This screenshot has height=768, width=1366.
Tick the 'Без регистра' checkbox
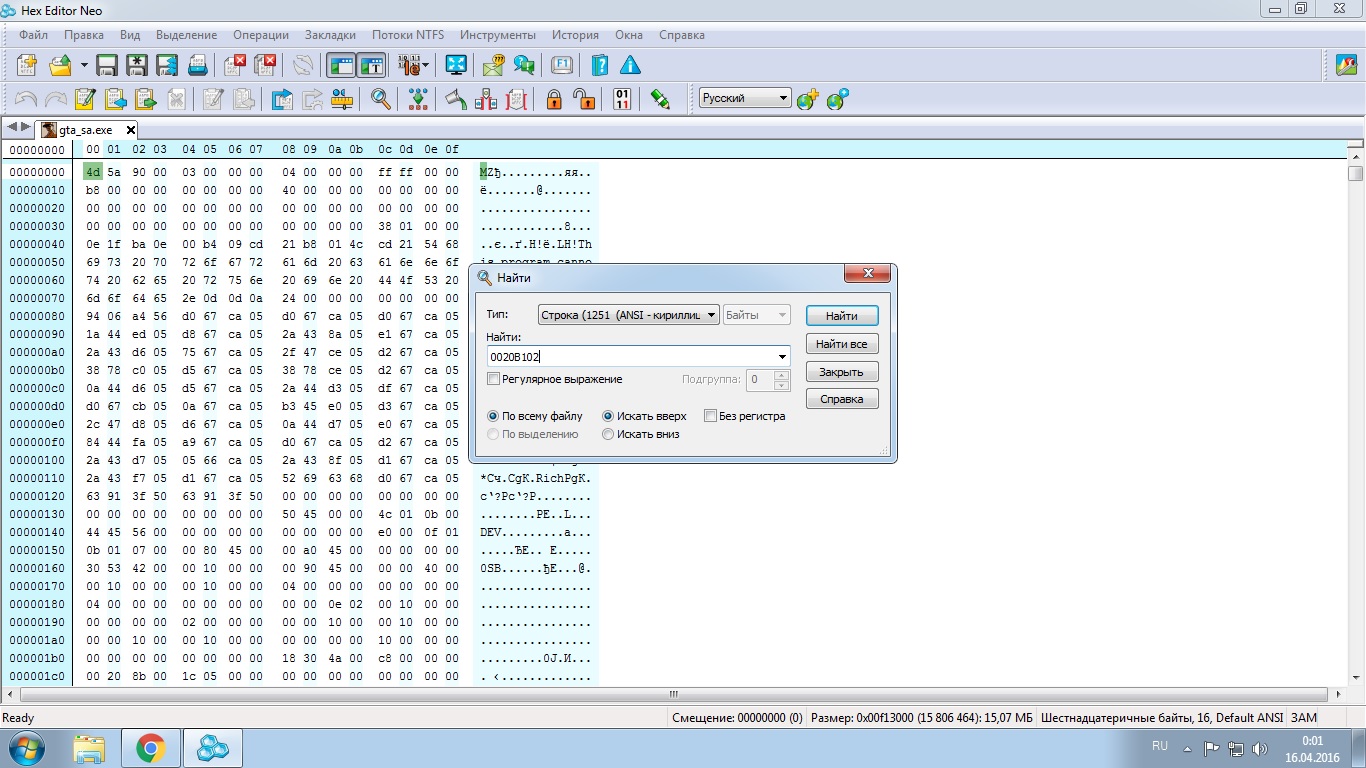tap(711, 416)
